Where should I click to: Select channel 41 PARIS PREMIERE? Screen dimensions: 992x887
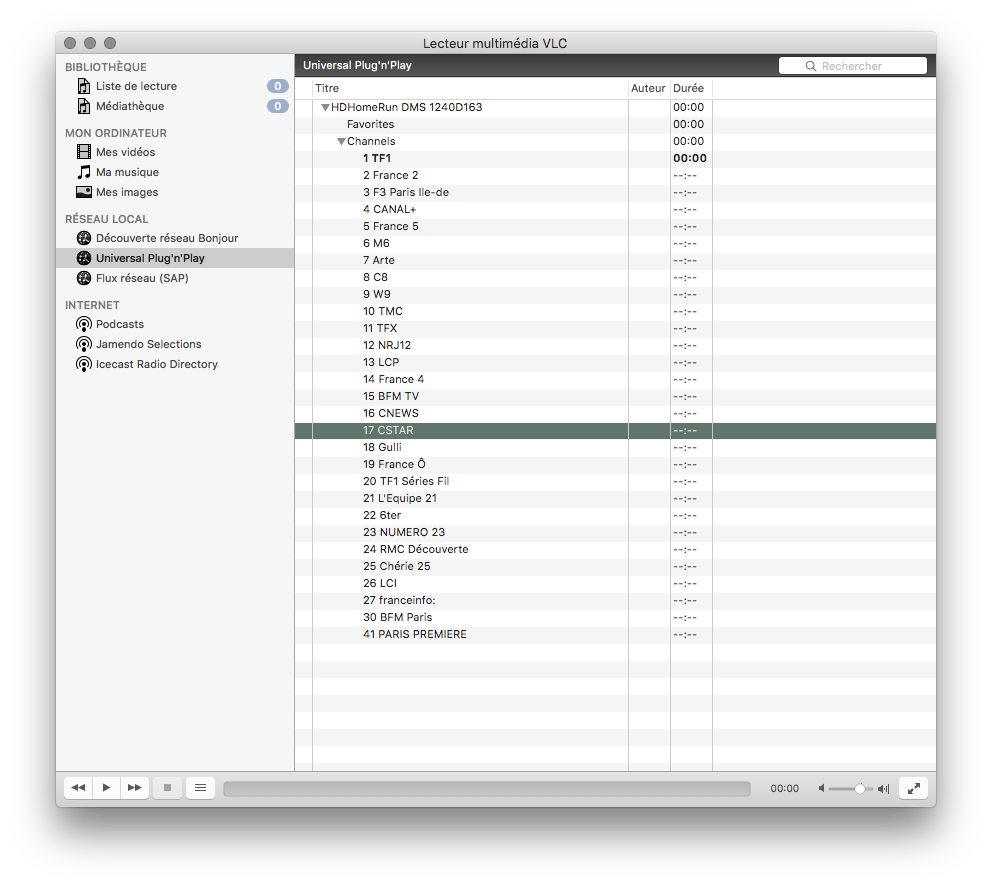[x=615, y=635]
